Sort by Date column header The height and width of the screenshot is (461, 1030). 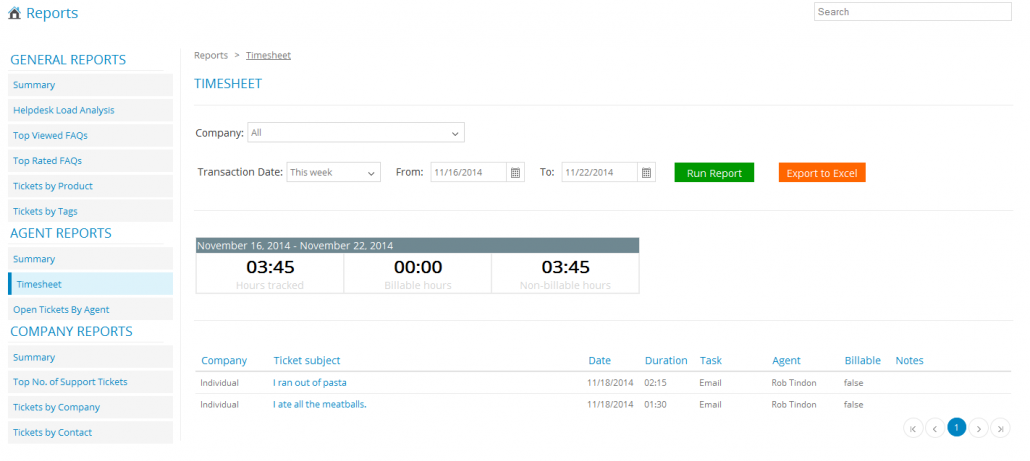point(599,361)
